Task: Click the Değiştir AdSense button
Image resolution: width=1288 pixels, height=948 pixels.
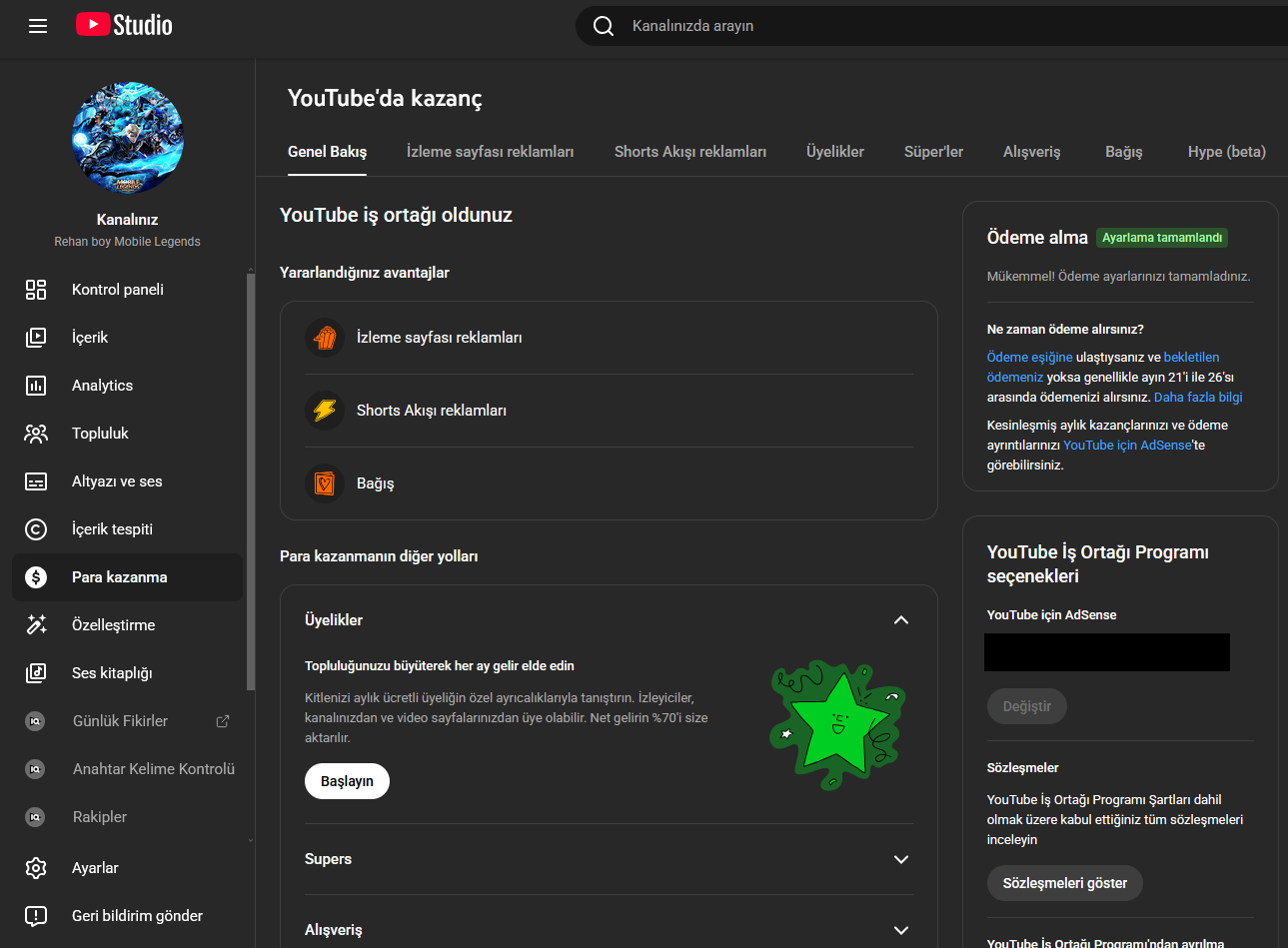Action: 1027,706
